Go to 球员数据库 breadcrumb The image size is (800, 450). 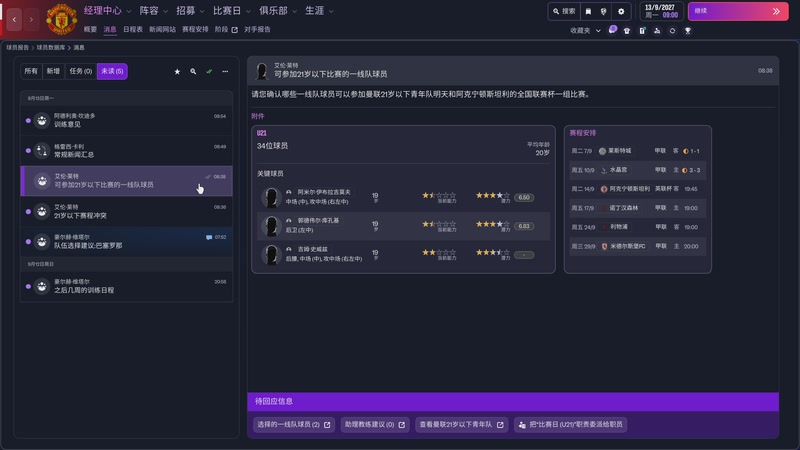click(x=51, y=47)
